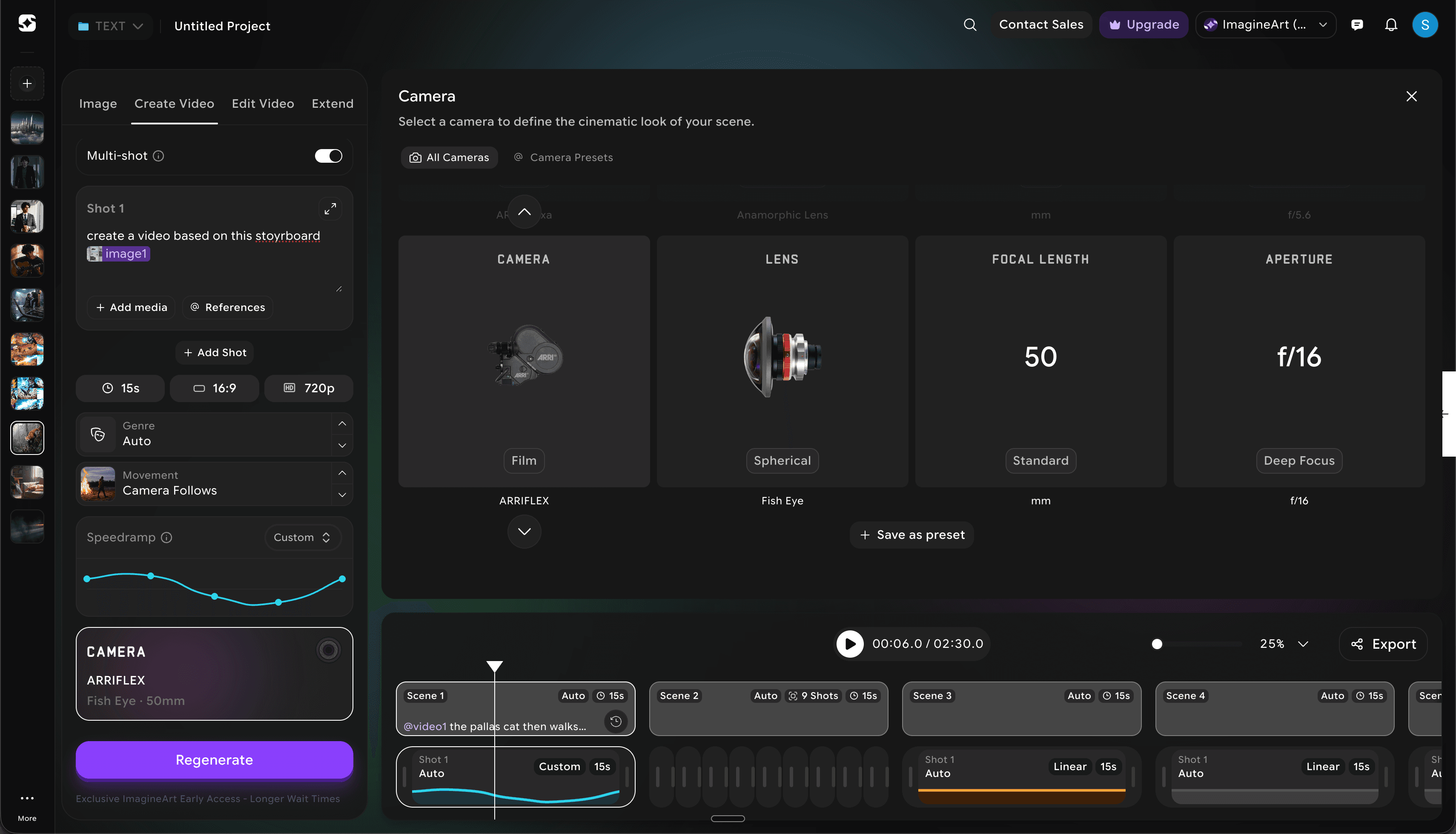Image resolution: width=1456 pixels, height=834 pixels.
Task: Switch to the Create Video tab
Action: pyautogui.click(x=174, y=104)
